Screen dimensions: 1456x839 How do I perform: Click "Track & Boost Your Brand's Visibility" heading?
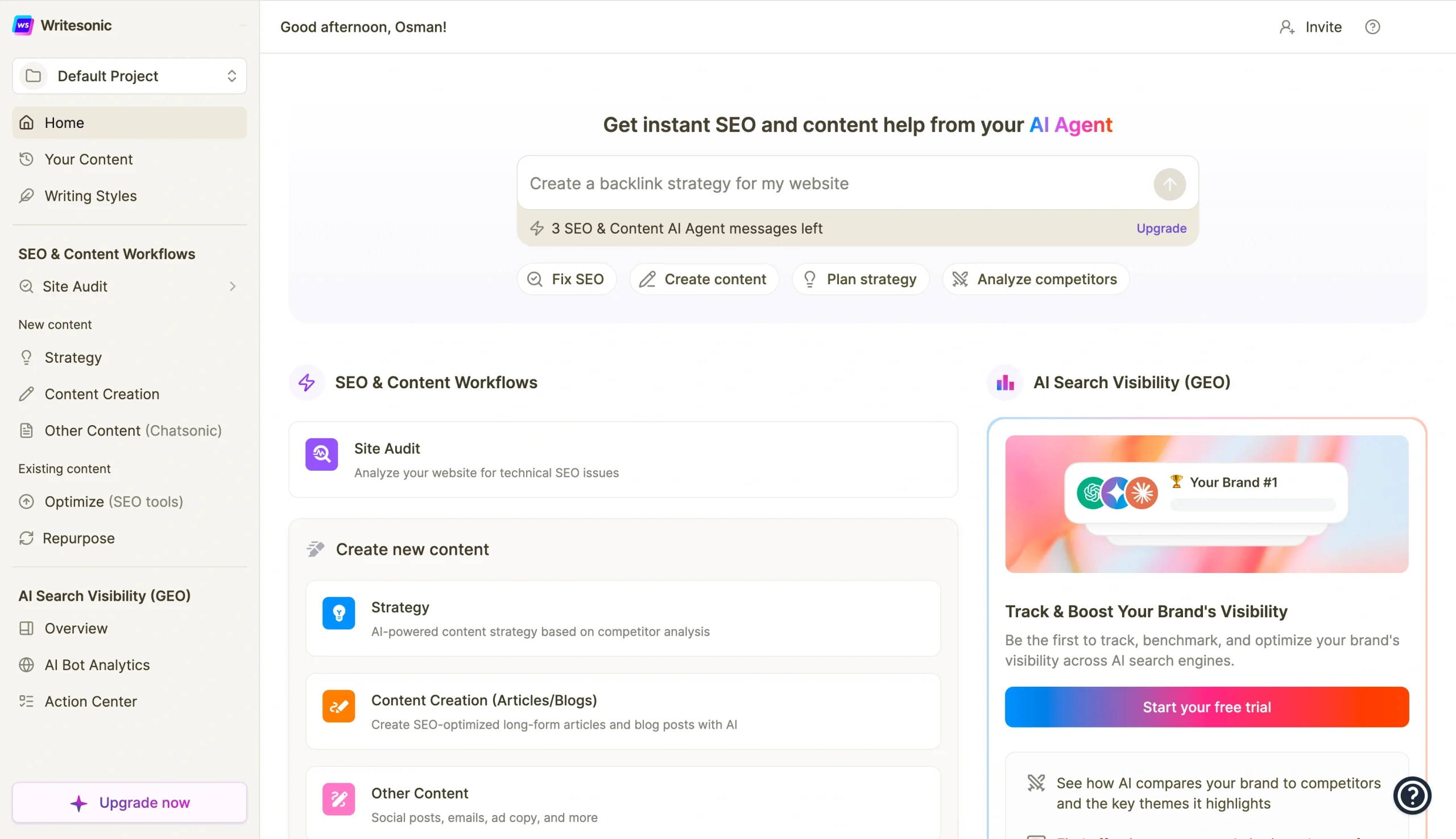point(1146,612)
